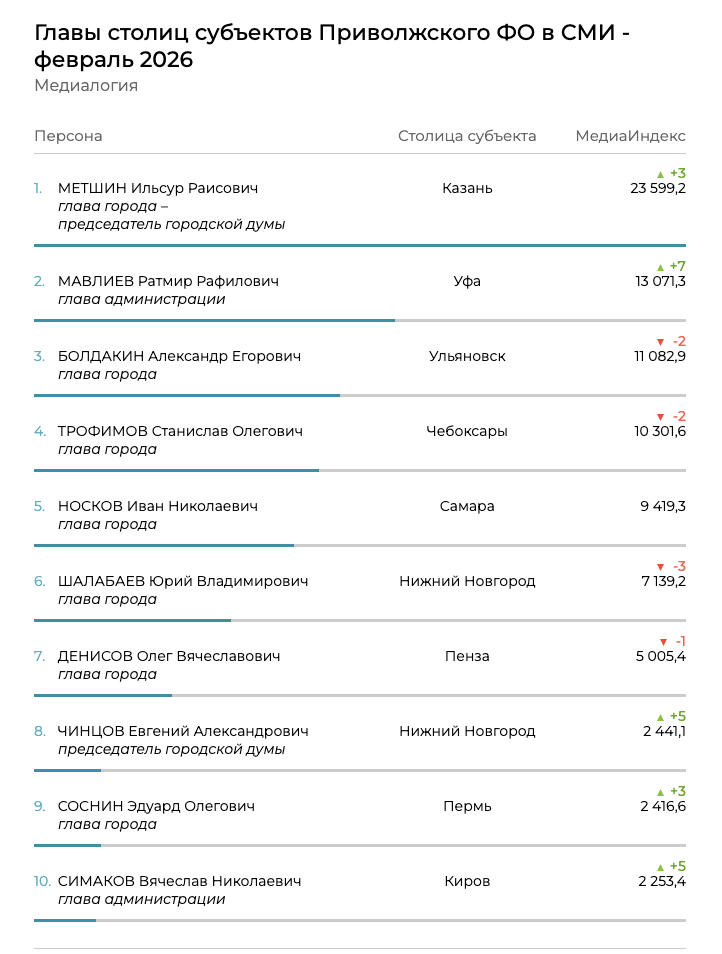722x954 pixels.
Task: Click the Медиалогия subtitle
Action: (x=86, y=86)
